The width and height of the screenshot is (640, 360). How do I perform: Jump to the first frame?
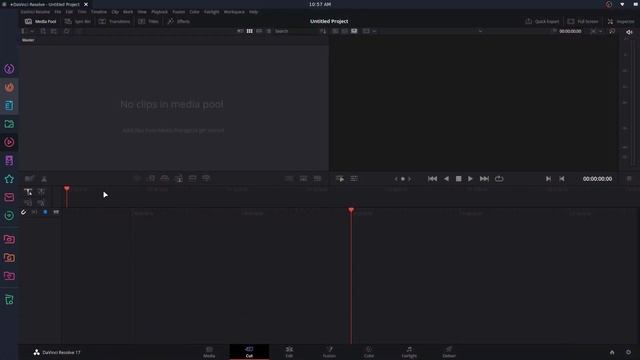(x=433, y=179)
